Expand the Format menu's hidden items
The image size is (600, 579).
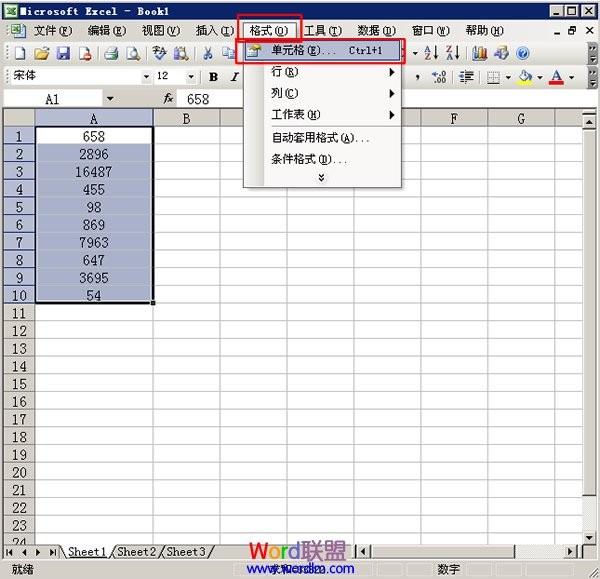[x=321, y=178]
